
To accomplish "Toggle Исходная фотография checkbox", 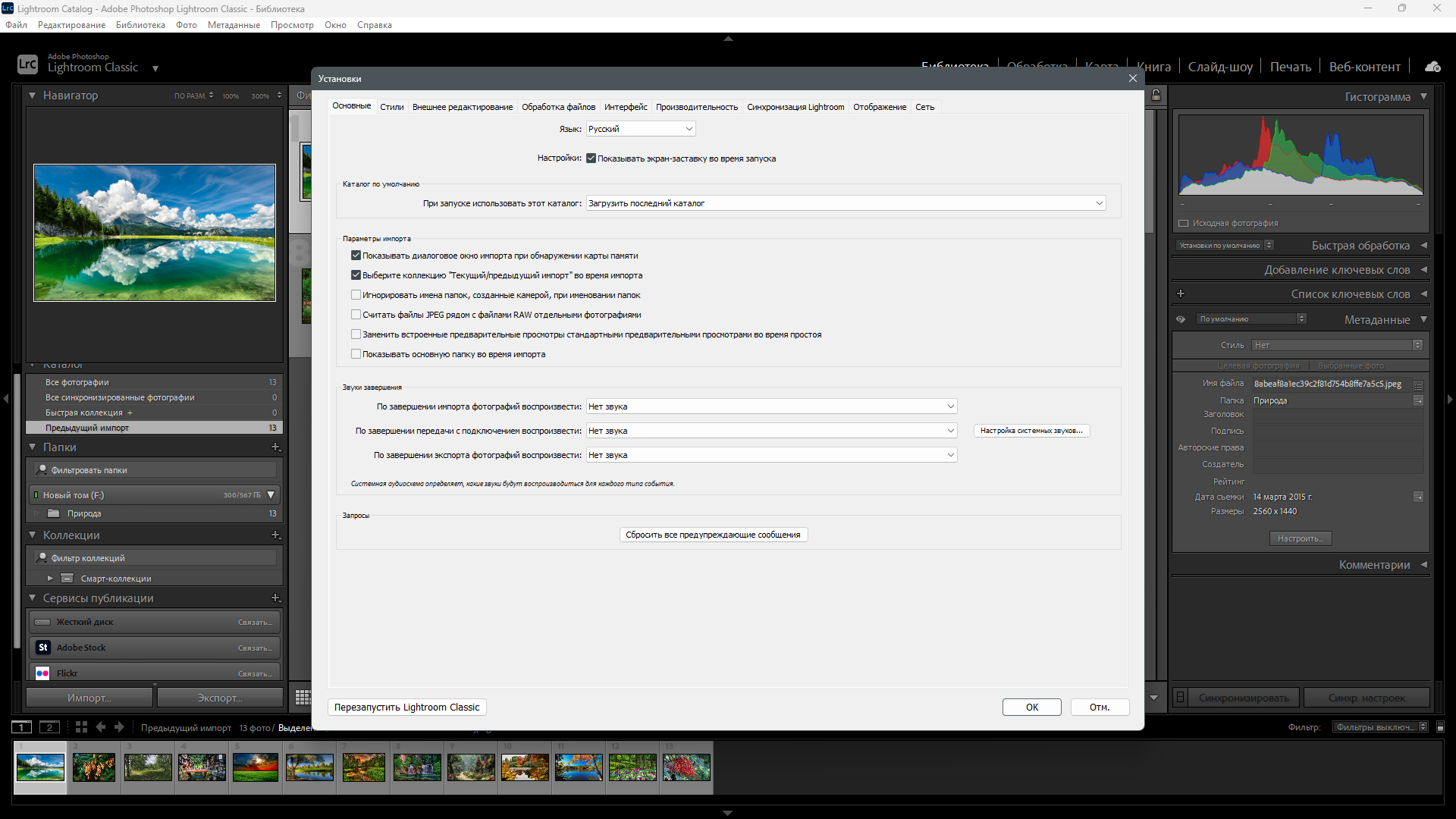I will click(1183, 223).
